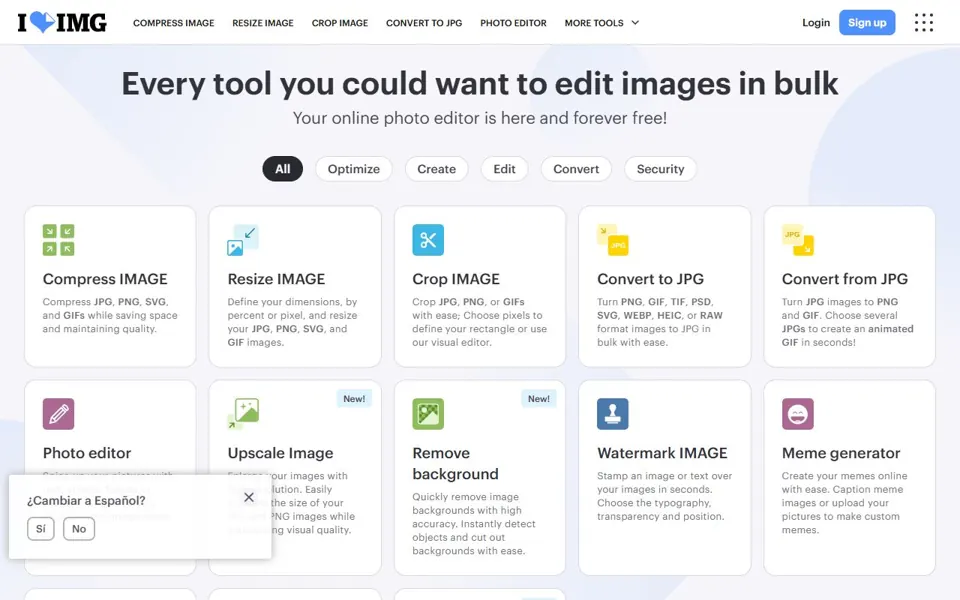
Task: Open the Compress IMAGE card title
Action: point(105,279)
